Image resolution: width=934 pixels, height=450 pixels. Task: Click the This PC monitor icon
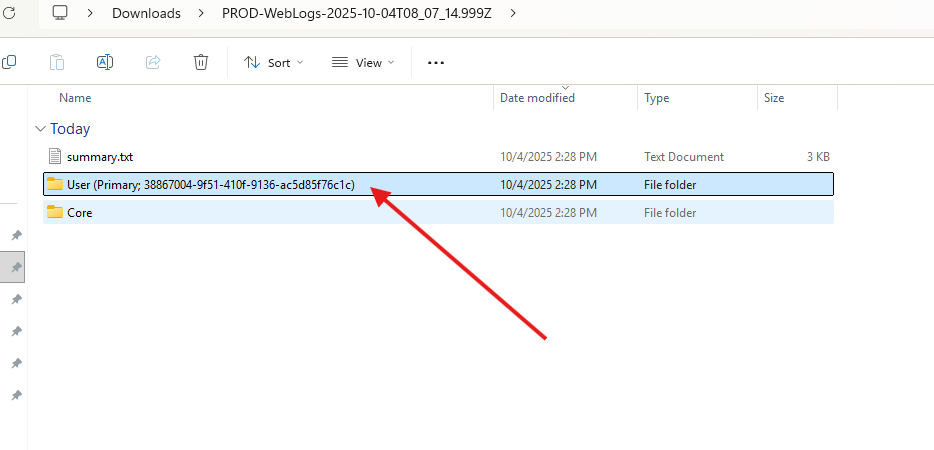(60, 13)
